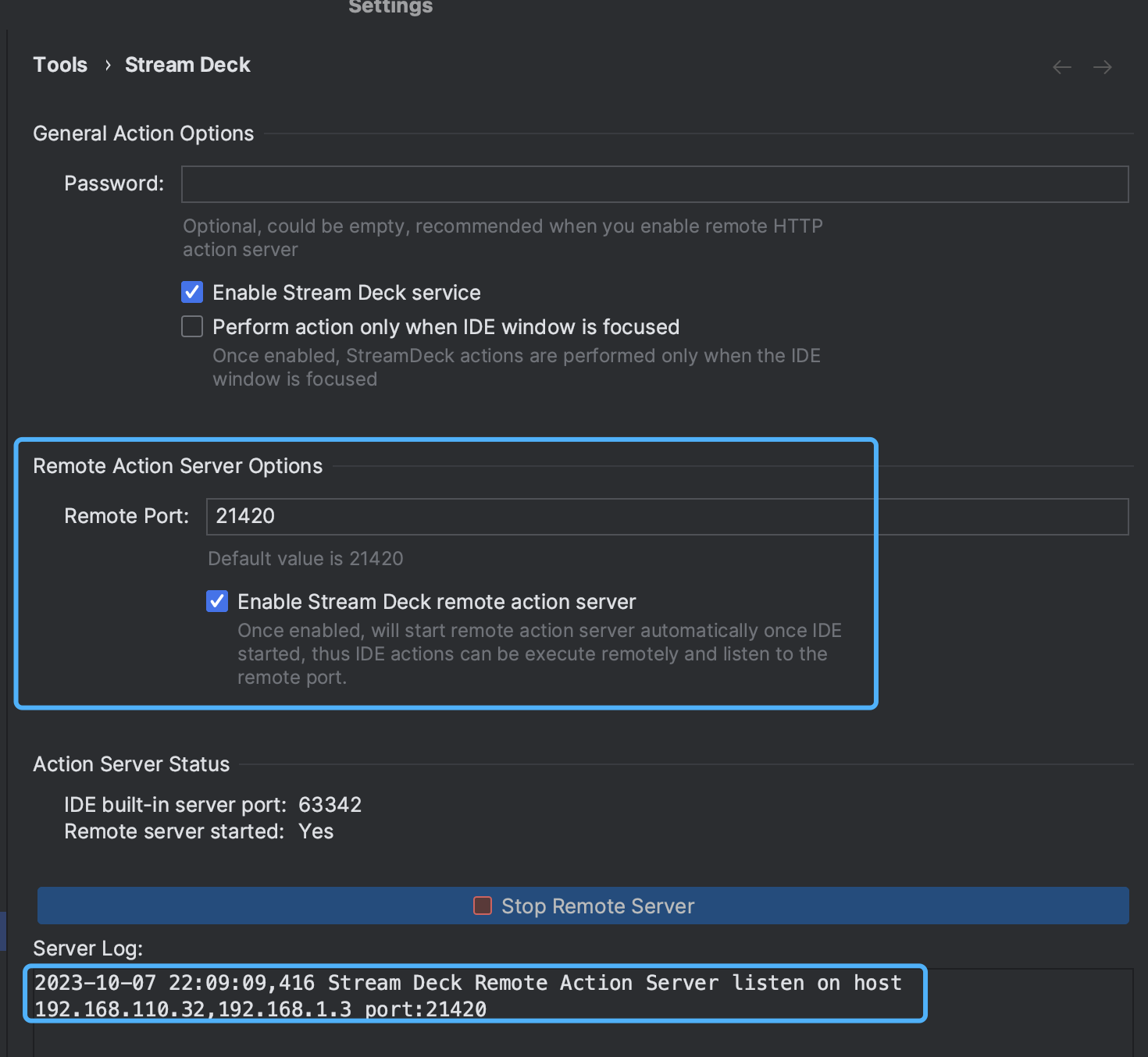Click the Server Log label
This screenshot has height=1057, width=1148.
click(x=88, y=948)
